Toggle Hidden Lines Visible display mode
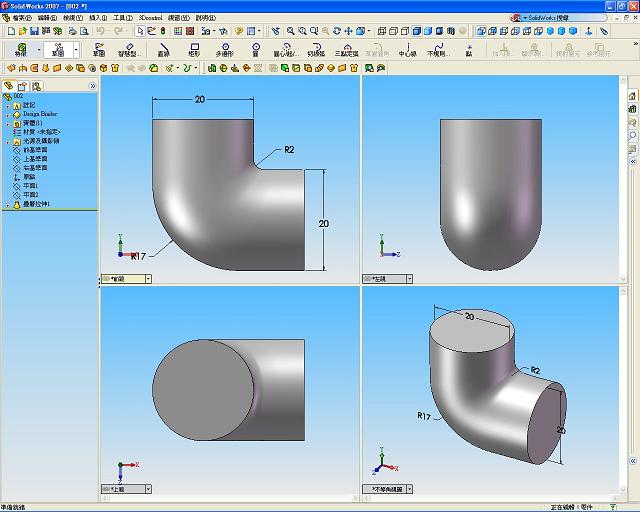This screenshot has width=640, height=512. pos(393,31)
